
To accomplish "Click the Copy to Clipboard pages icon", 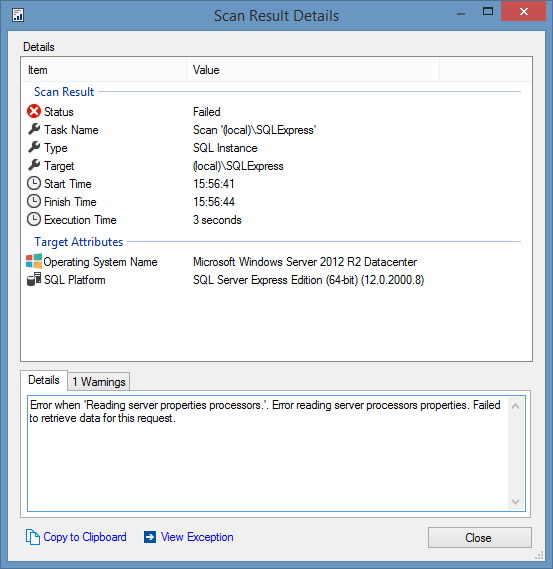I will (33, 537).
